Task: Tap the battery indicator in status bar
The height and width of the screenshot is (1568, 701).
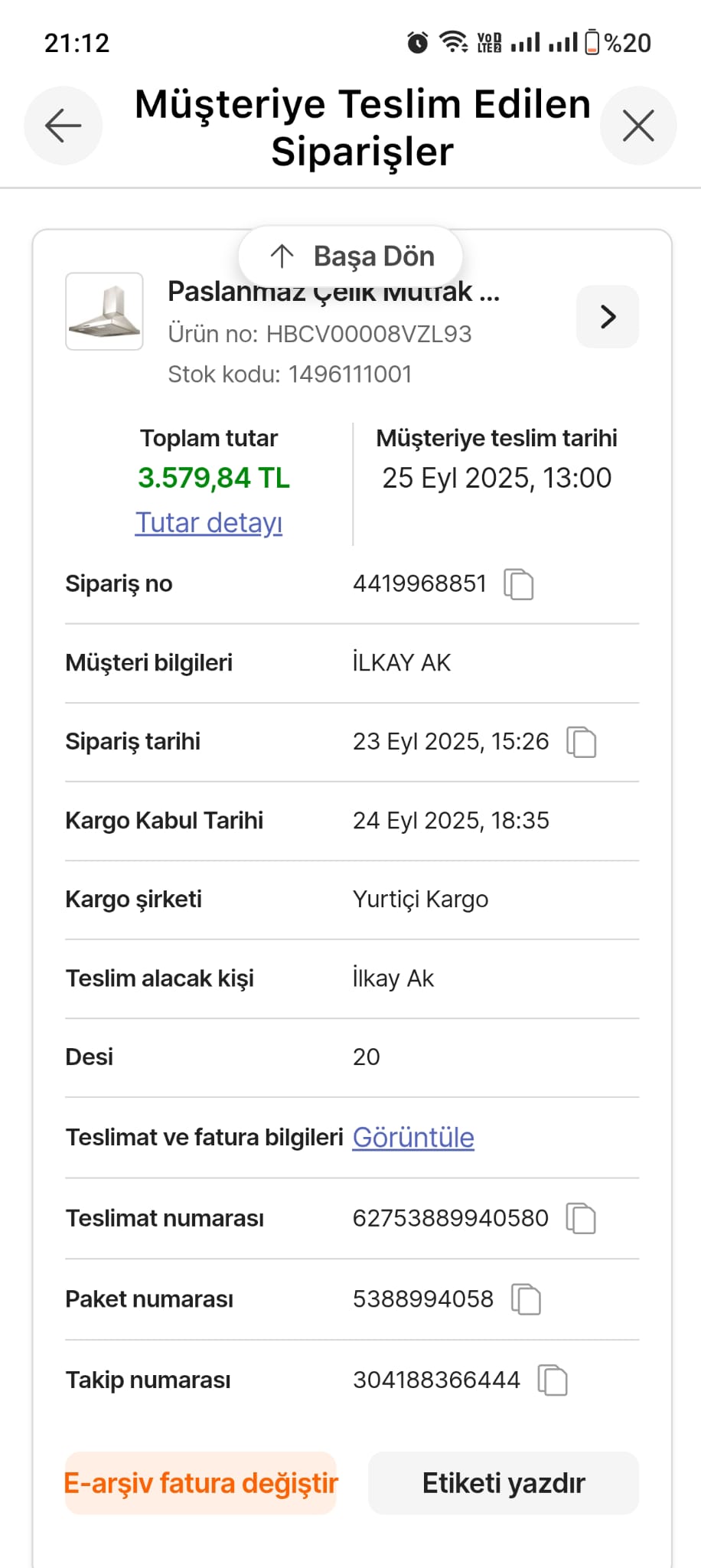Action: [x=592, y=42]
